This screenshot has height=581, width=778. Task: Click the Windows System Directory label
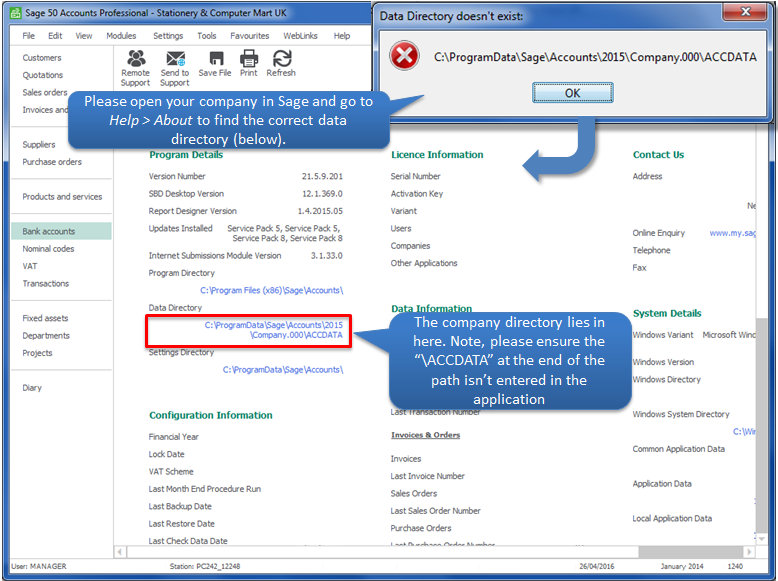[681, 414]
